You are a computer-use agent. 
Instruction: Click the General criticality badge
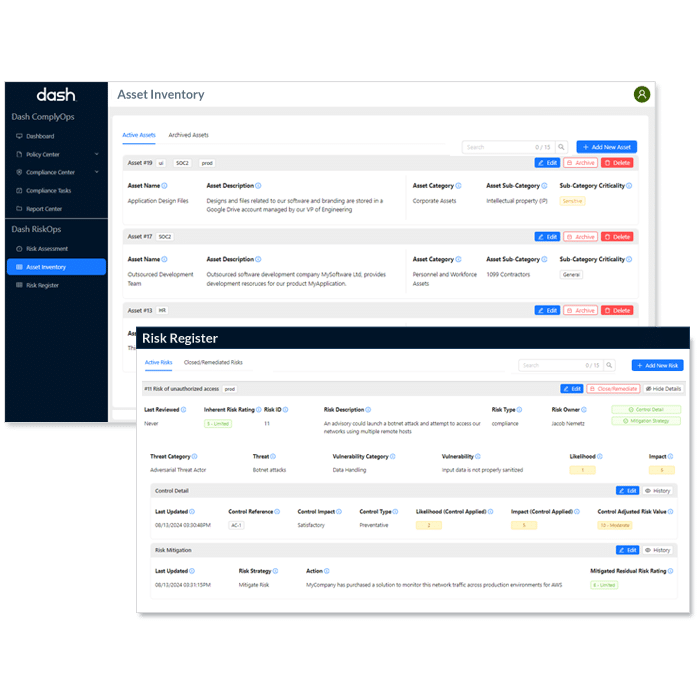coord(571,275)
